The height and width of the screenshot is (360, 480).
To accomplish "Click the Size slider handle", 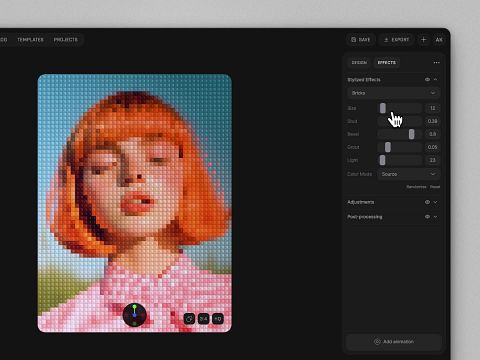I will coord(383,108).
